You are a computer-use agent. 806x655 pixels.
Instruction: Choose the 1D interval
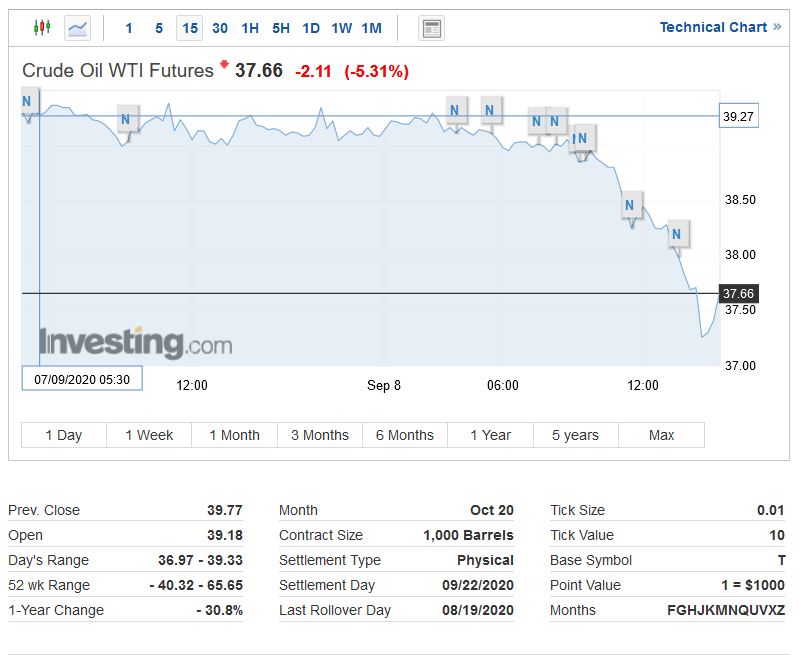pos(311,28)
